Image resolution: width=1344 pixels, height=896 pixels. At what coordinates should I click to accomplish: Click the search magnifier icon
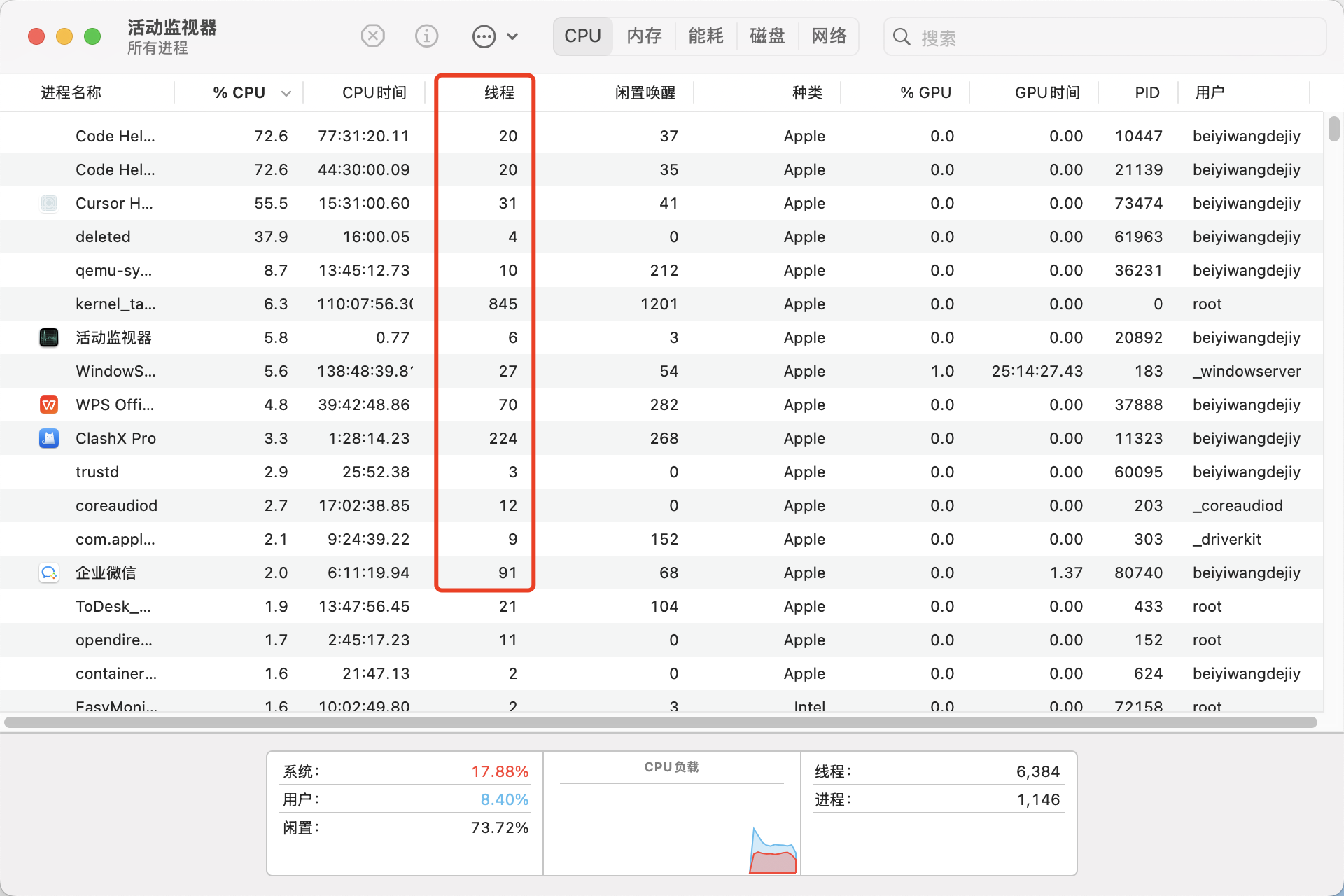(902, 37)
